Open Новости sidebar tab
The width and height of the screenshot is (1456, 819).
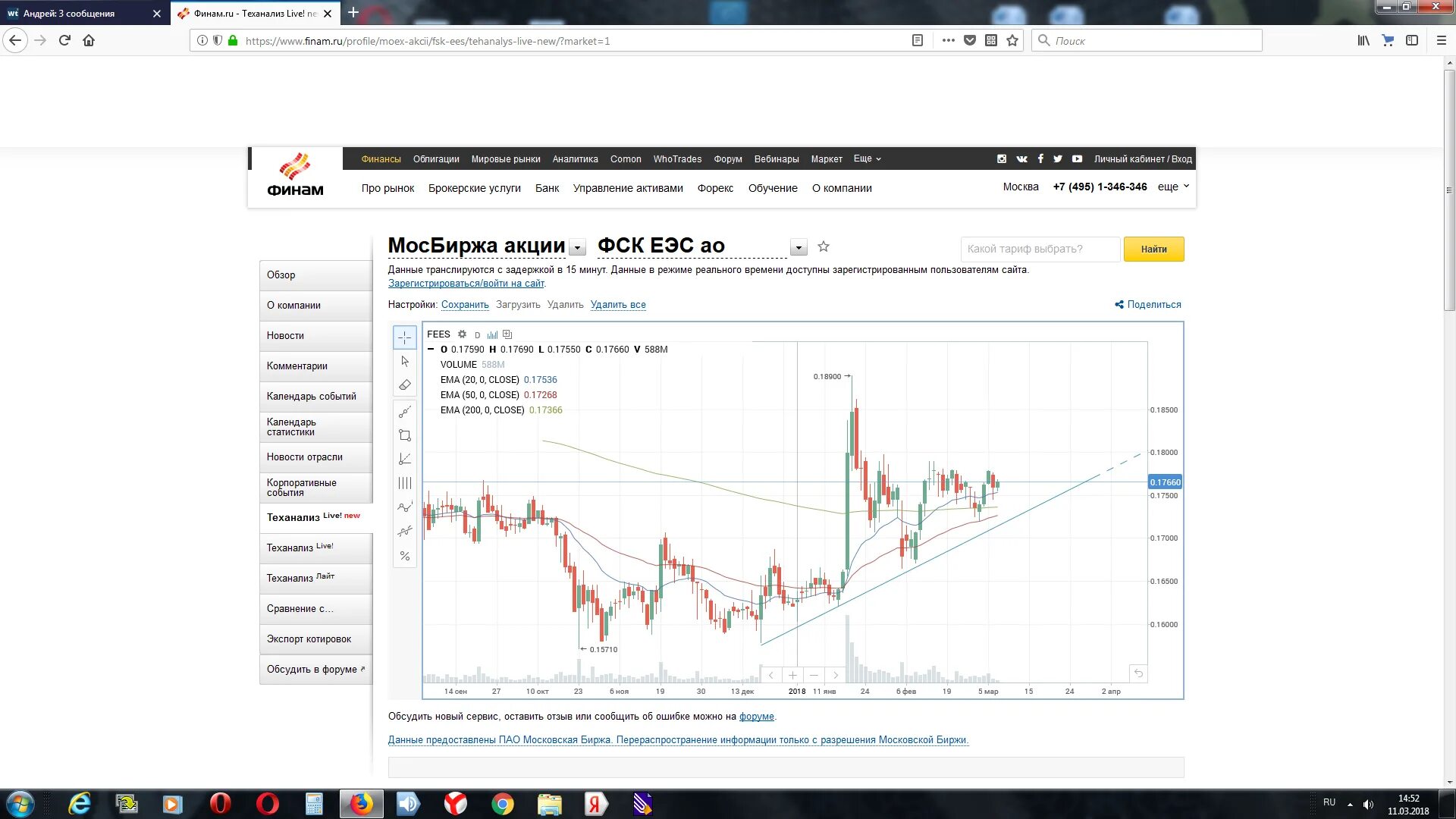pyautogui.click(x=315, y=336)
